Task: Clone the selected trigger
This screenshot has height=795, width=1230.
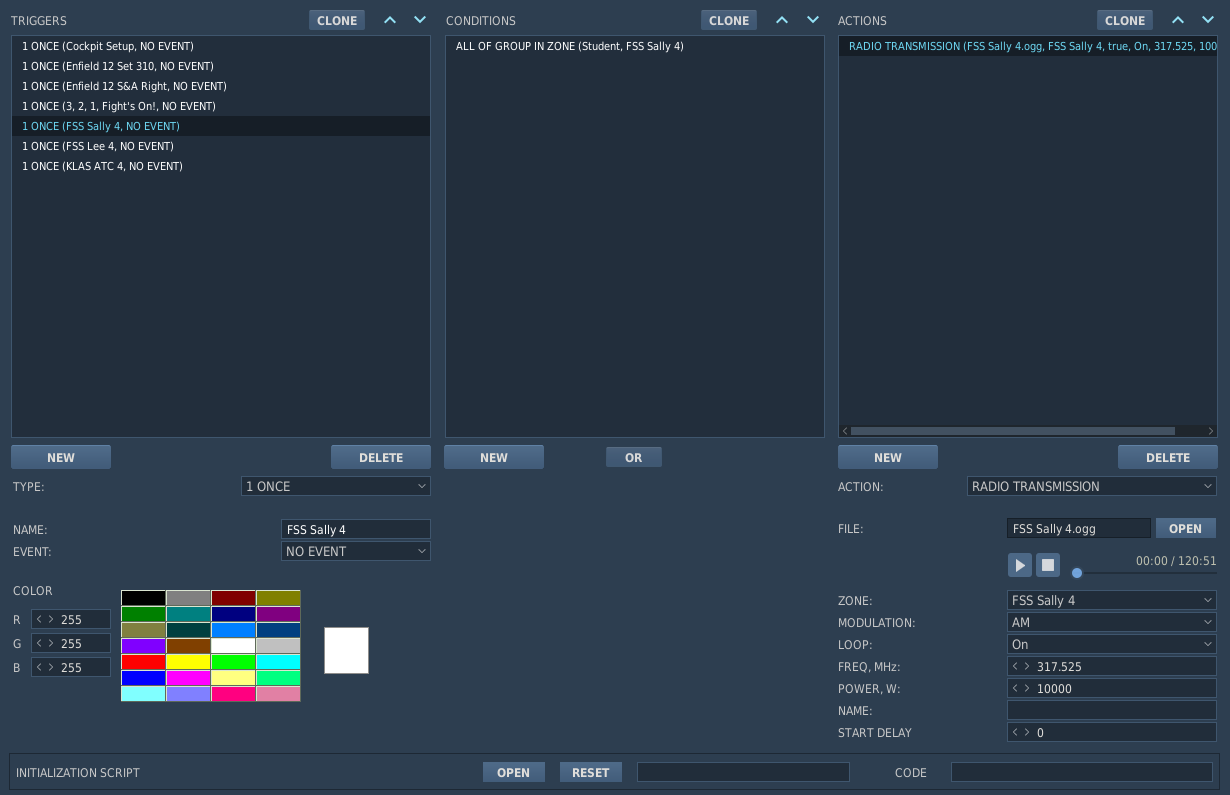Action: click(337, 20)
